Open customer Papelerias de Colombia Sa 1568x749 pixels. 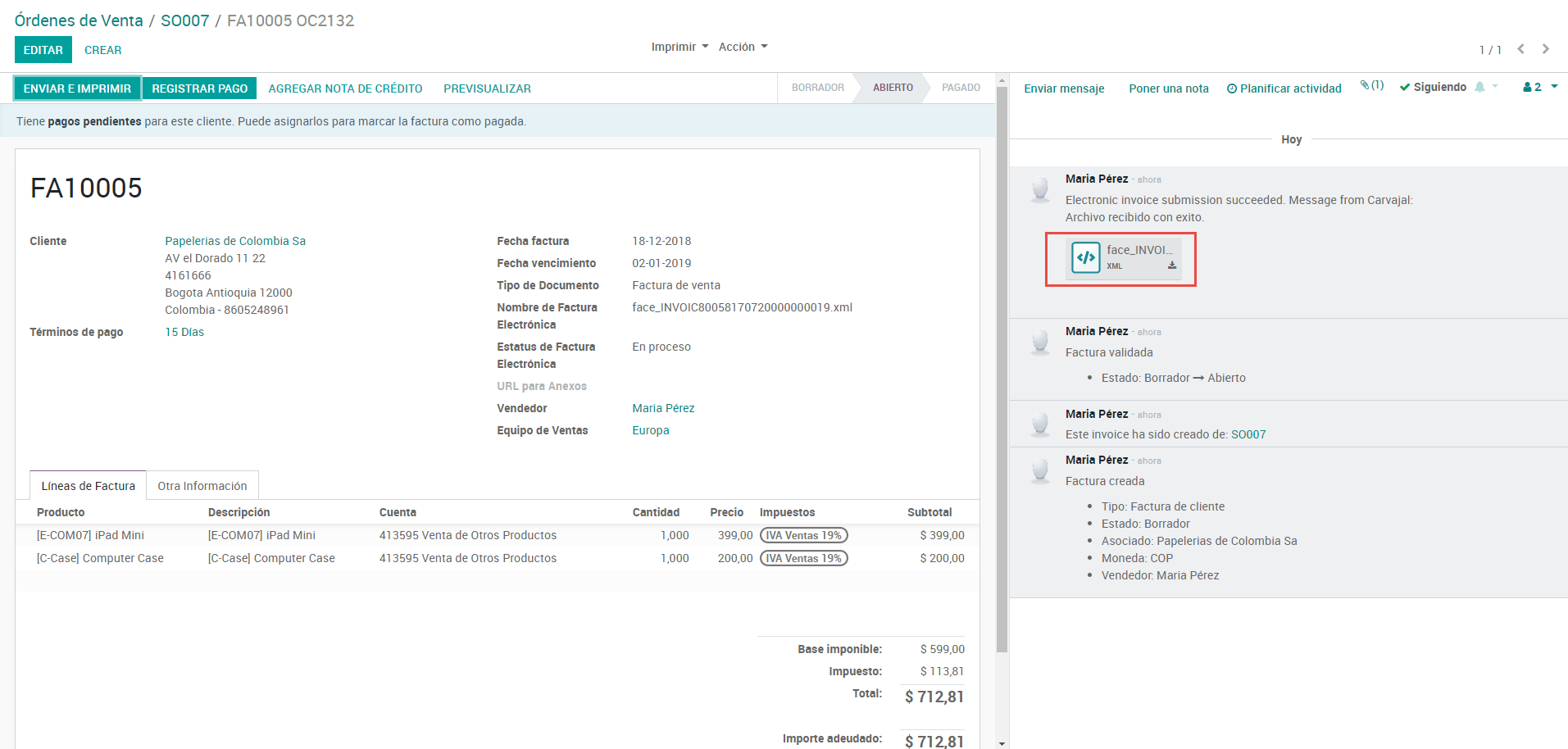point(235,241)
